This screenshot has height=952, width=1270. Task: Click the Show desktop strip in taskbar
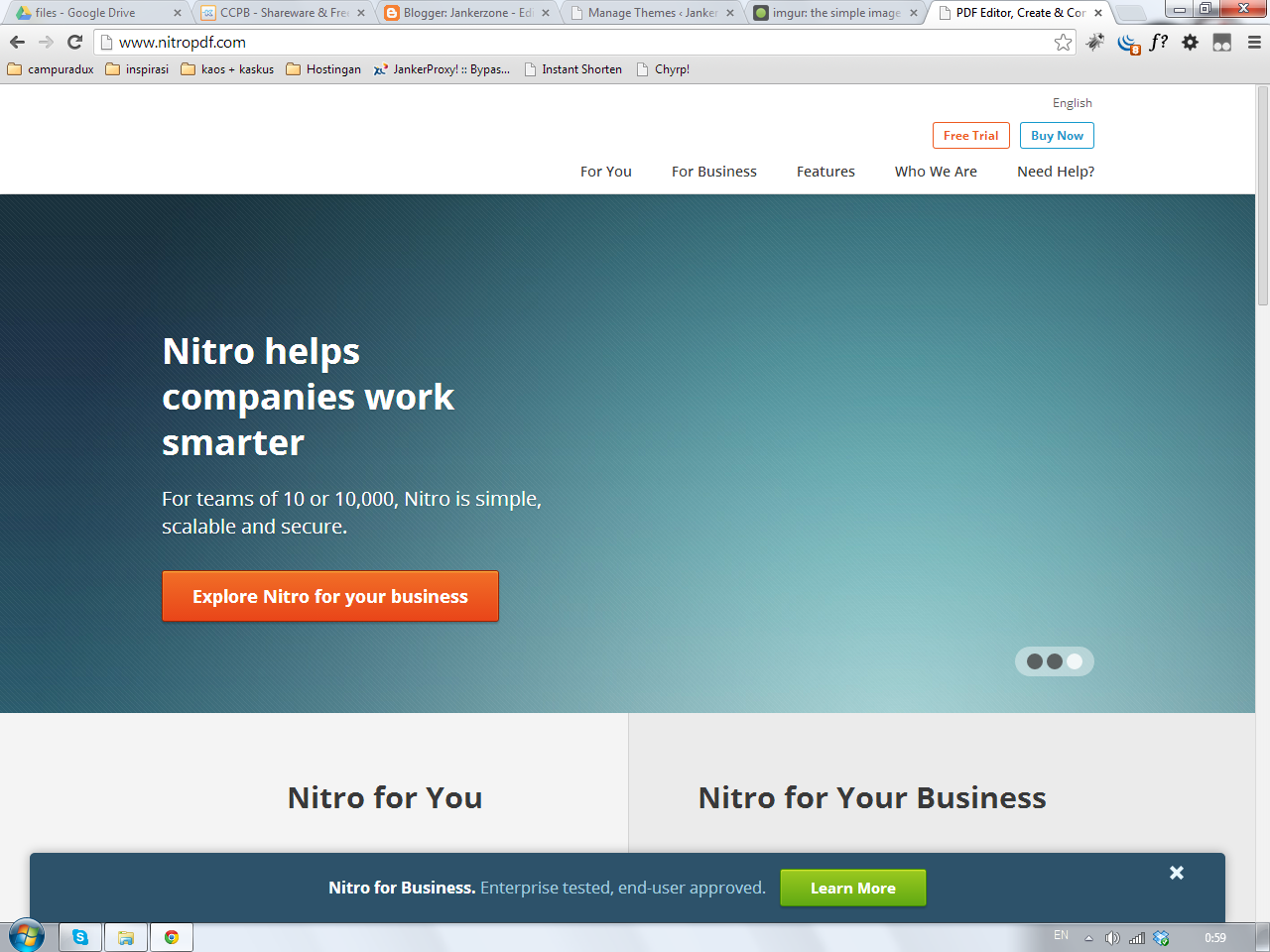(1263, 937)
